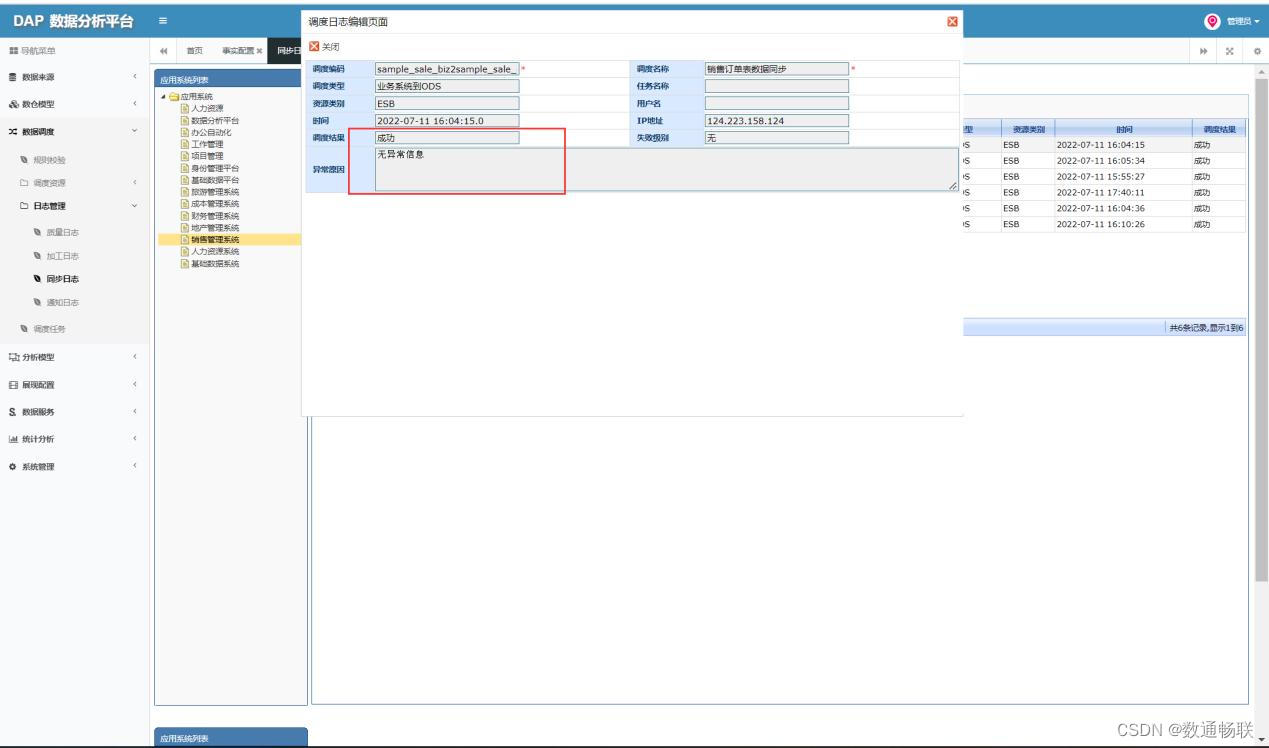The image size is (1269, 748).
Task: Open the 管理员 user dropdown
Action: click(x=1241, y=22)
